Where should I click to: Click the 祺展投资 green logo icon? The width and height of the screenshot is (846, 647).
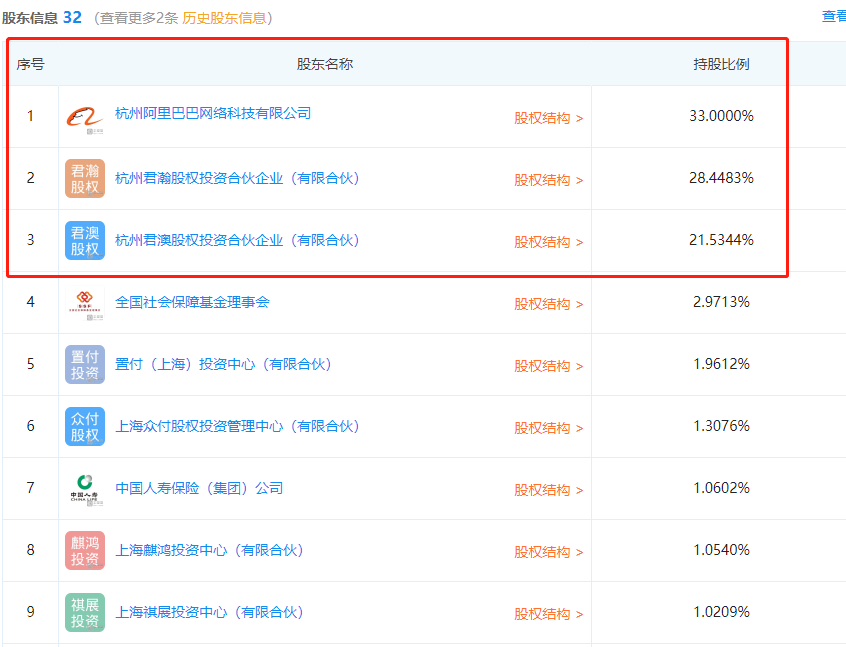(85, 613)
